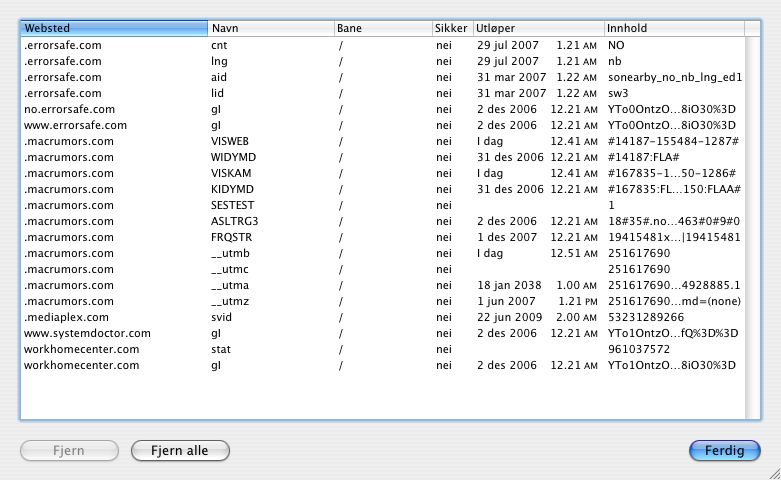Select the VISKAM cookie name
The height and width of the screenshot is (480, 781).
tap(231, 173)
